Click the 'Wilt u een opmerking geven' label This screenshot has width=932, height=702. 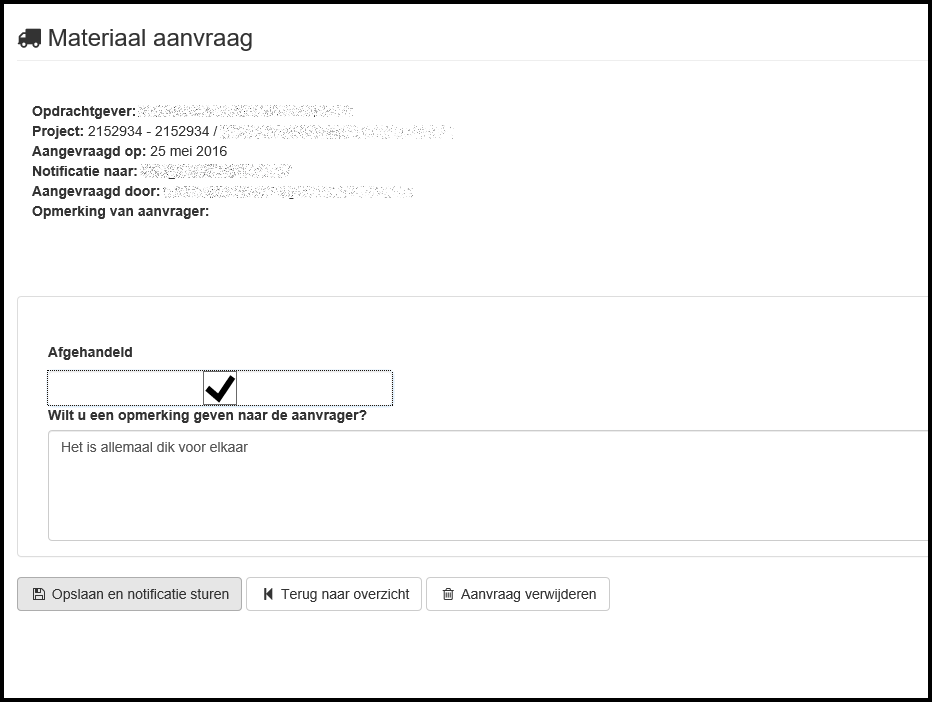[x=207, y=415]
